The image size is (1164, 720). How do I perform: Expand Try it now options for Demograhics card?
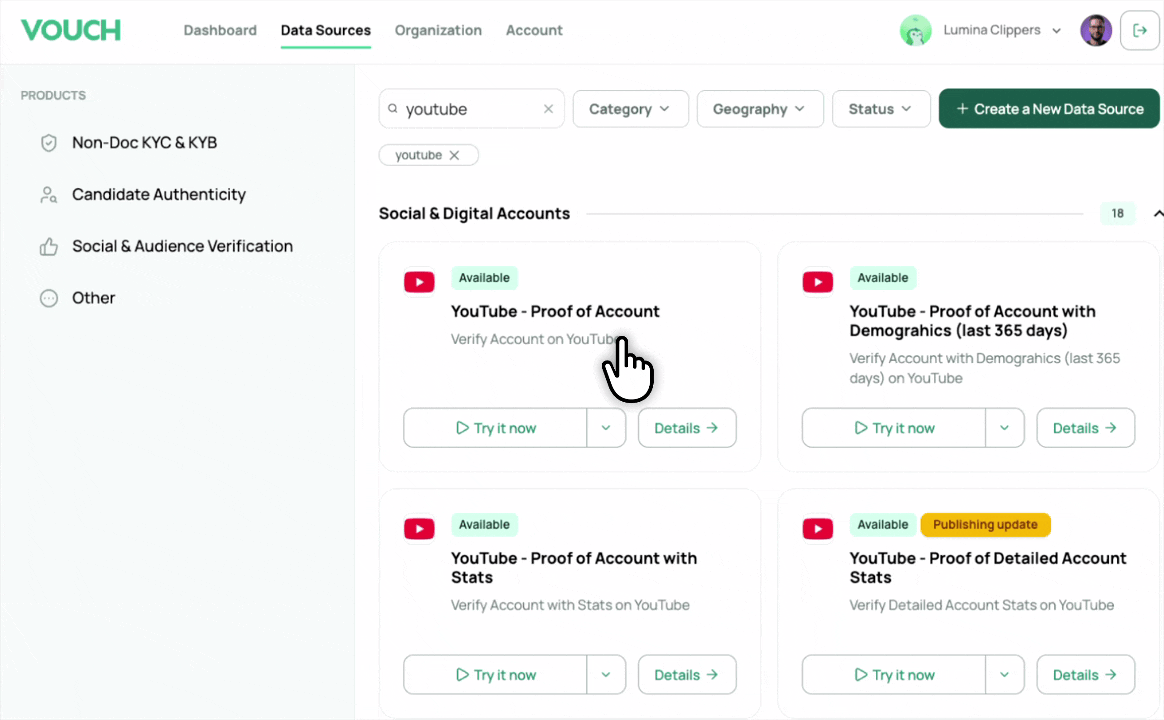coord(1004,428)
